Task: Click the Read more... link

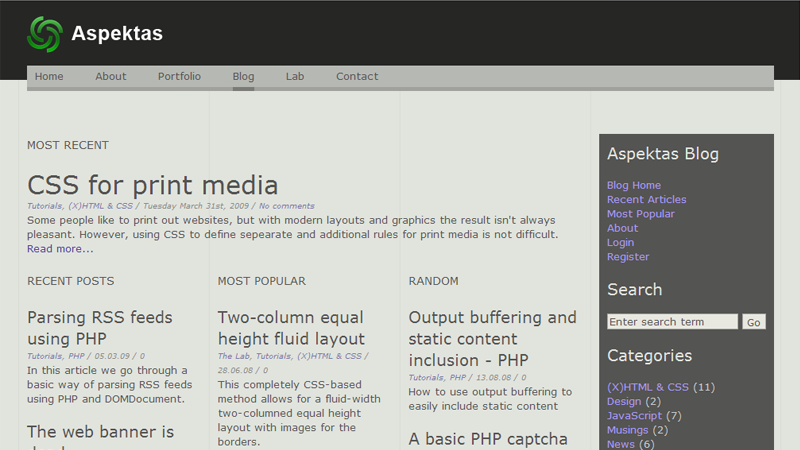Action: click(x=60, y=249)
